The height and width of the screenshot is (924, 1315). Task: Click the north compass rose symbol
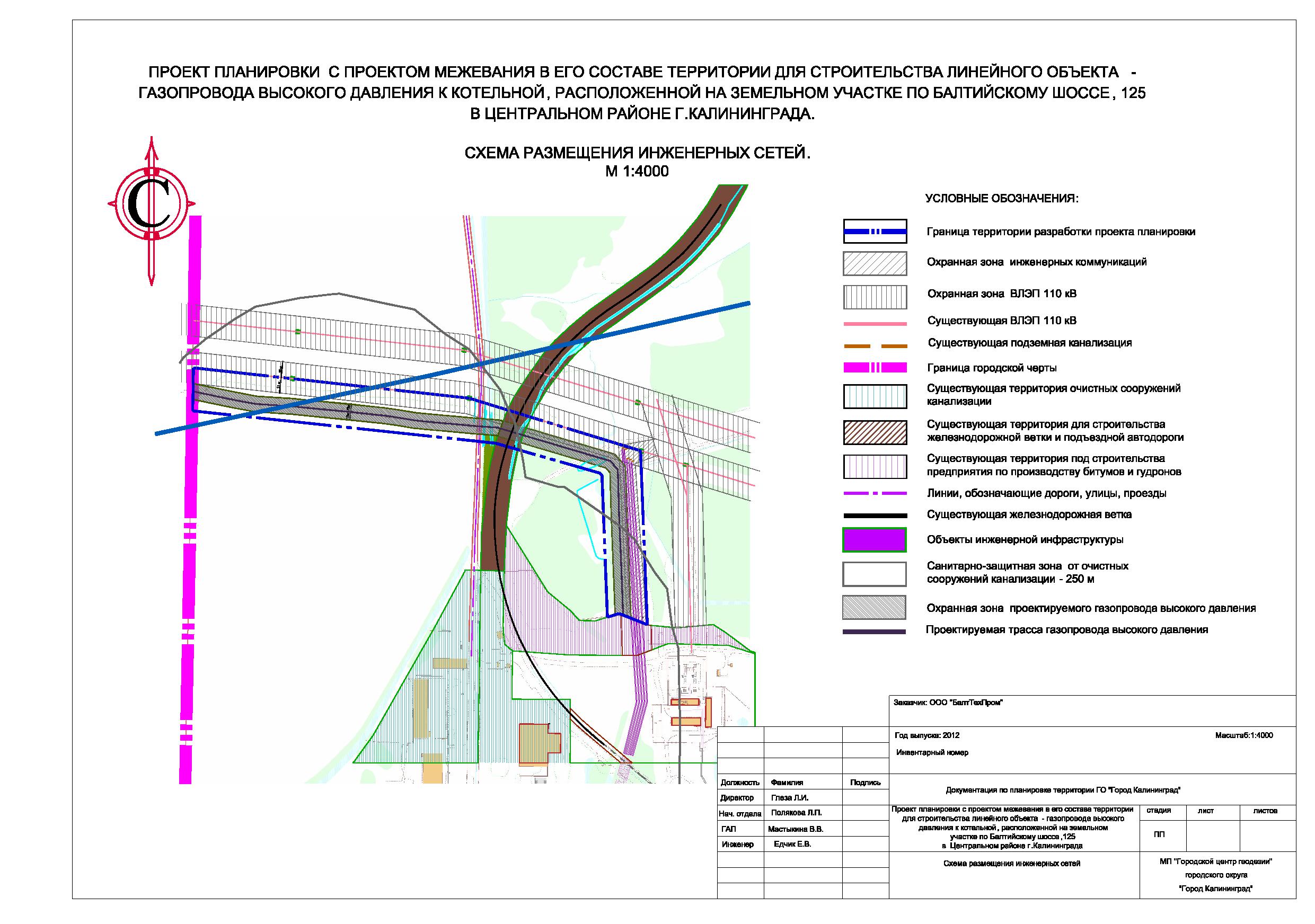151,205
